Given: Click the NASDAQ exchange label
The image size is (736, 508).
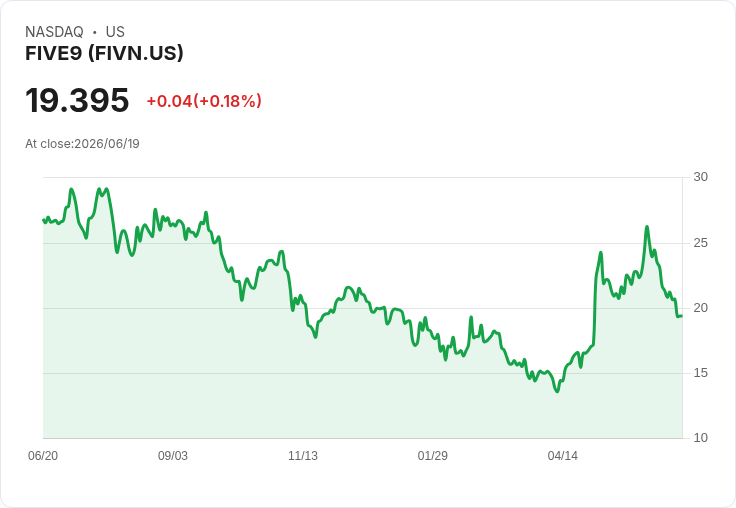Looking at the screenshot, I should tap(54, 31).
